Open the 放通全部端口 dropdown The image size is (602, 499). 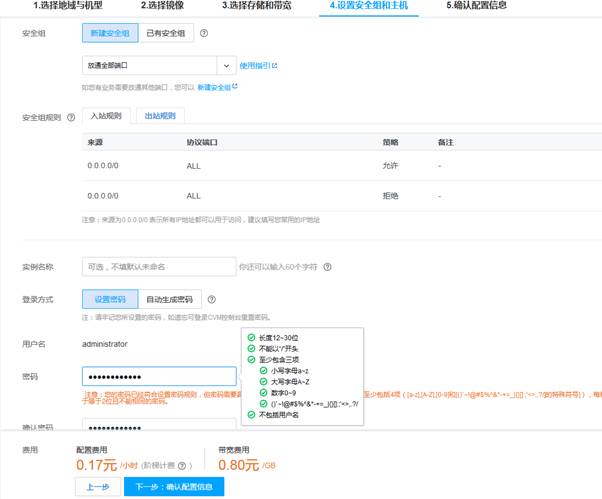point(158,65)
